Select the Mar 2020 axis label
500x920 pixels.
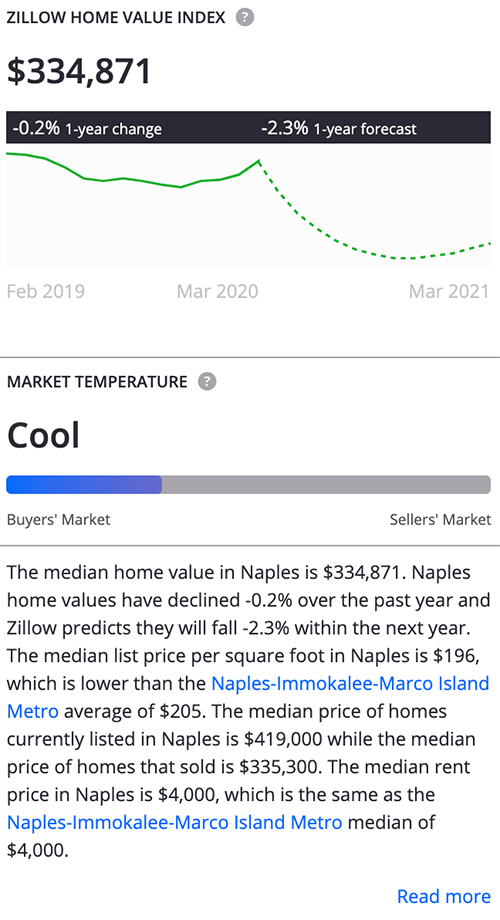pyautogui.click(x=218, y=292)
